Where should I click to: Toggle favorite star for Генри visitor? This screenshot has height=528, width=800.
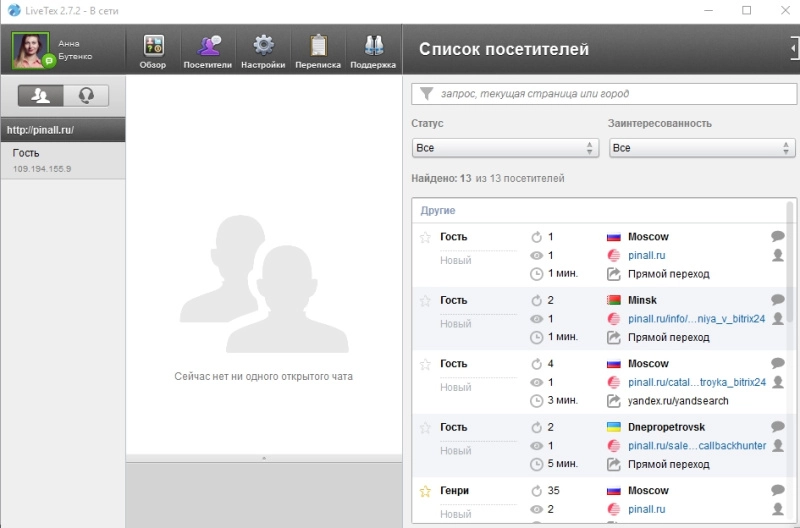pos(424,492)
